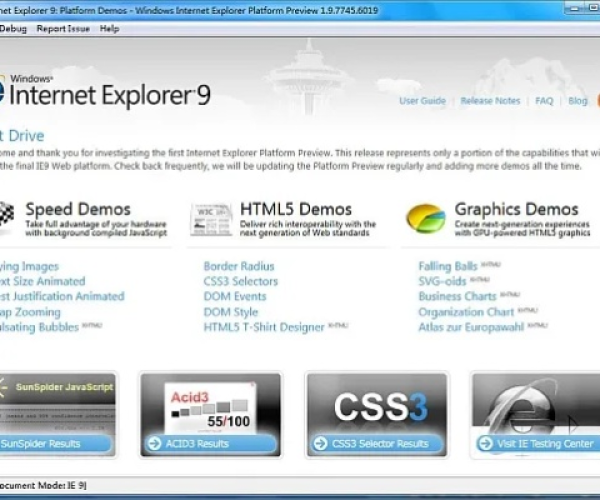
Task: Open the HTML5 T-Shirt Designer demo
Action: point(264,327)
